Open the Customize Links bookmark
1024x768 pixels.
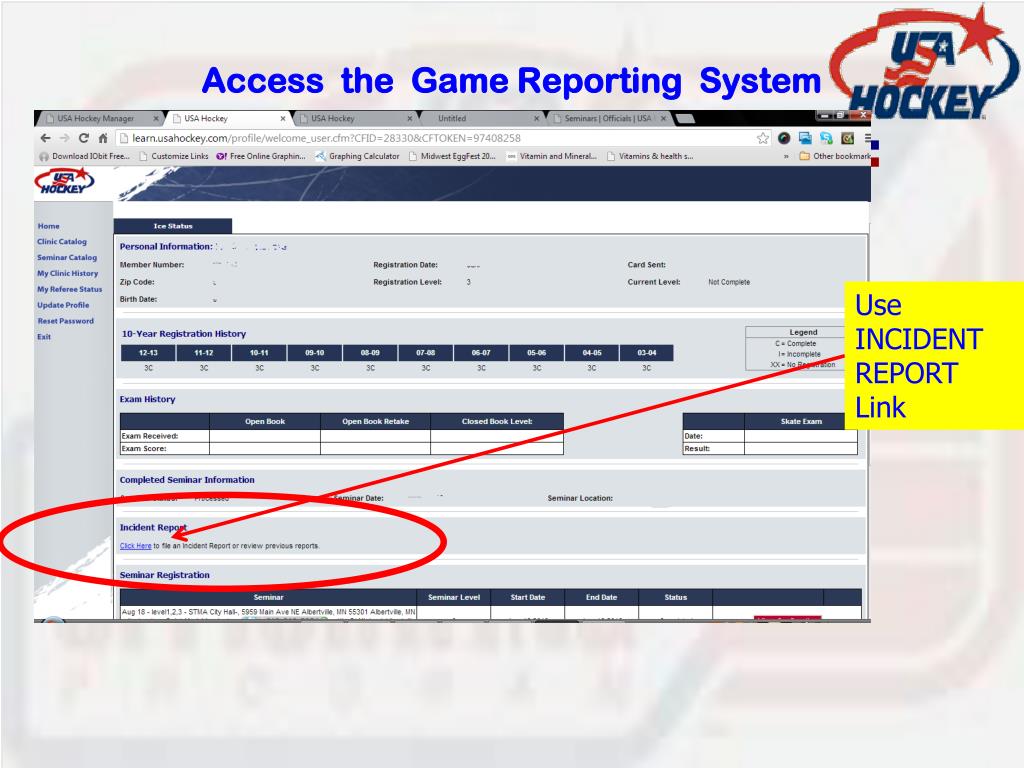174,156
